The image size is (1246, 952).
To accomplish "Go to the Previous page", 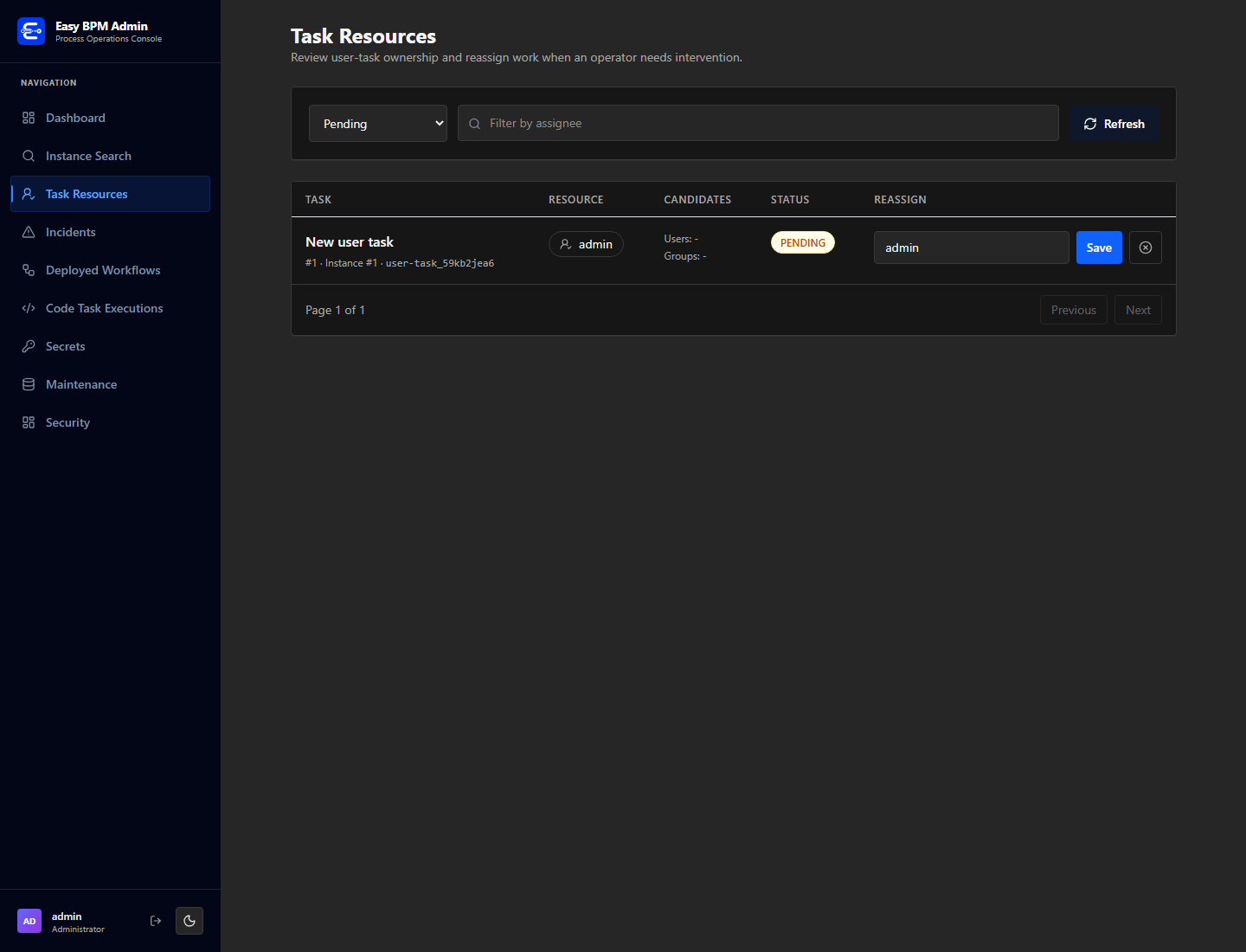I will [x=1073, y=310].
